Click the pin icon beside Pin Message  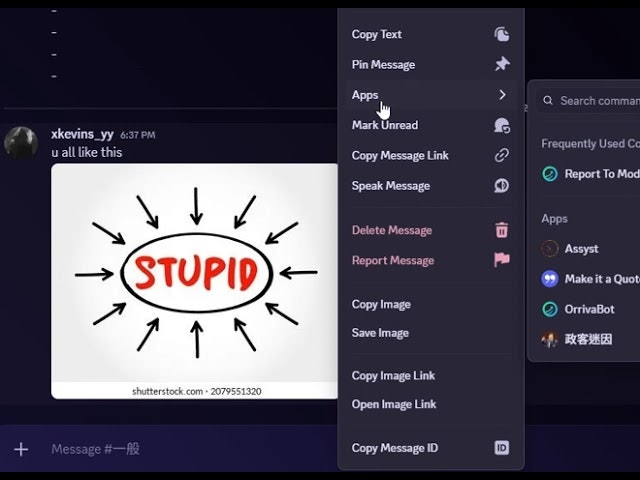502,64
